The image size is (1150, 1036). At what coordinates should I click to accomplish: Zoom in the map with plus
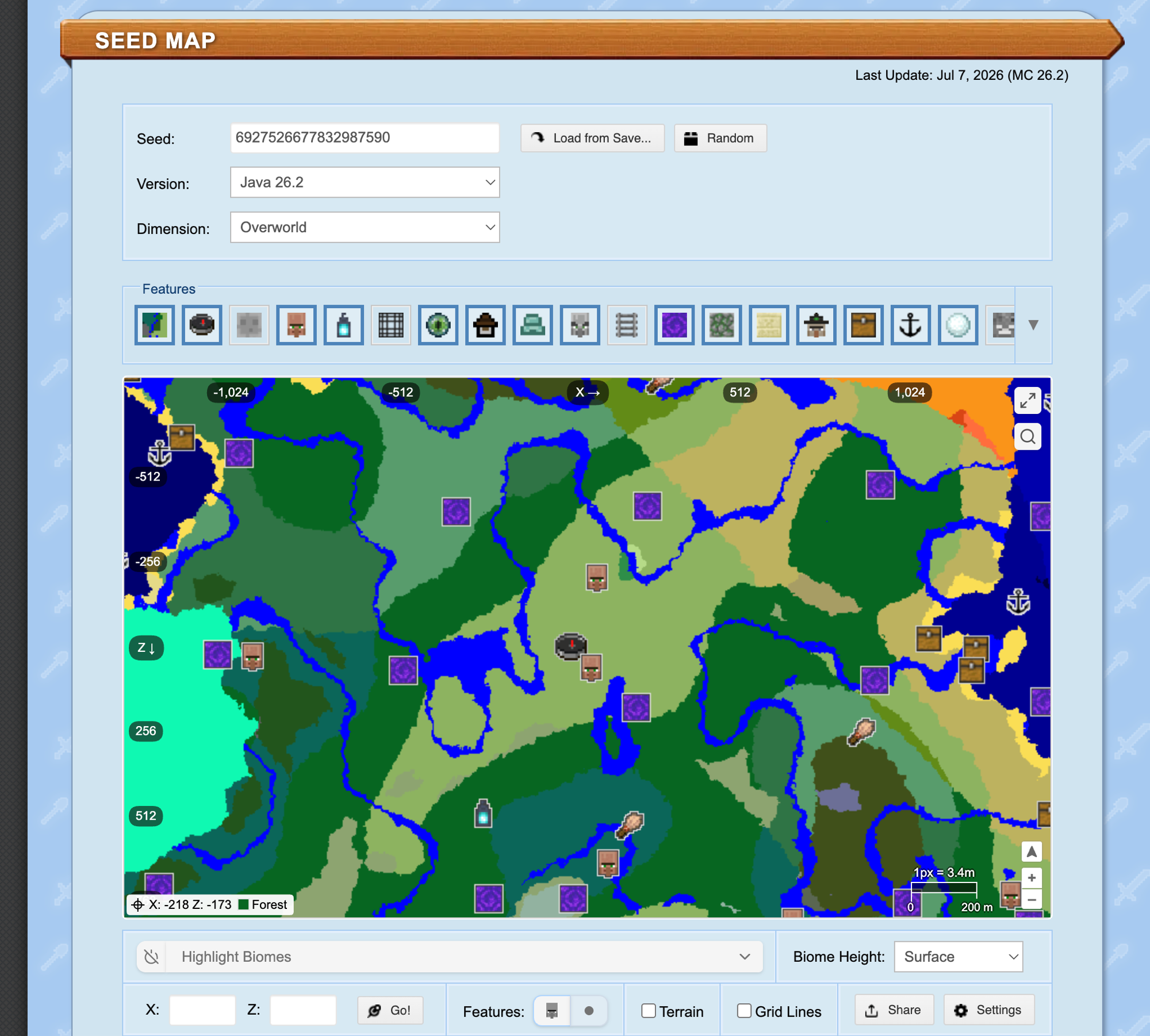click(1032, 878)
